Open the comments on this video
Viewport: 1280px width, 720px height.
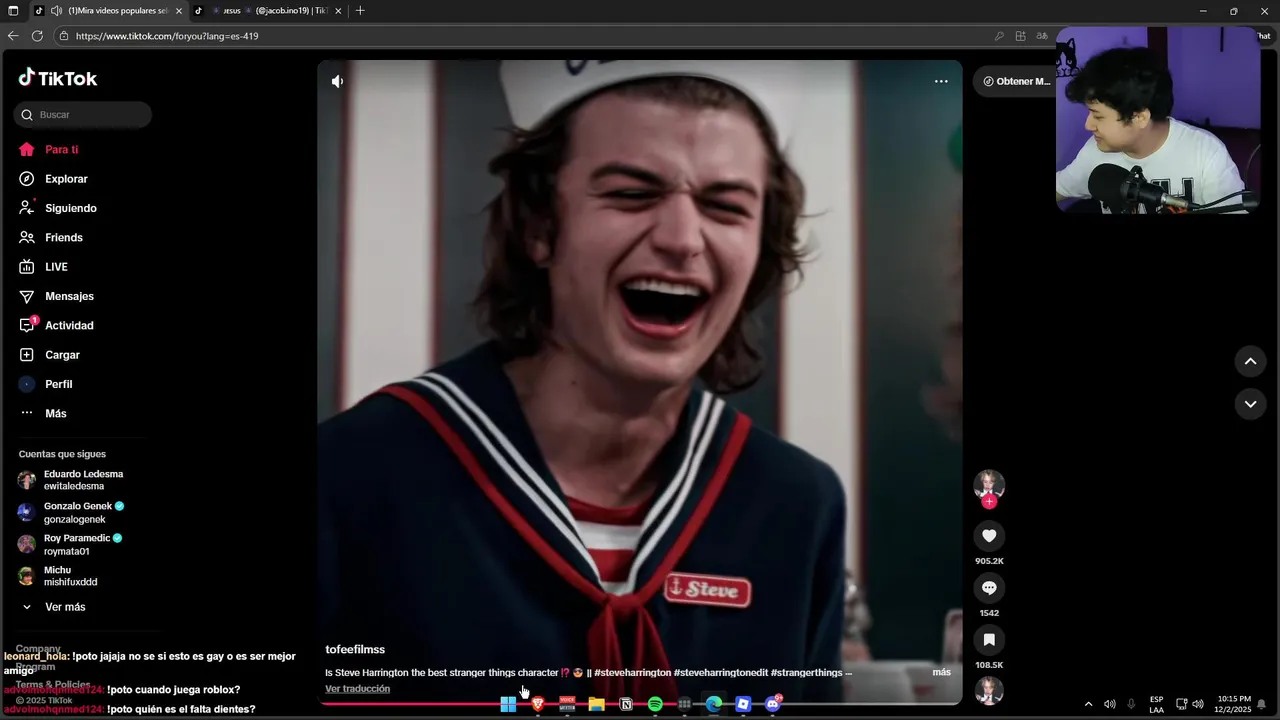click(x=989, y=588)
